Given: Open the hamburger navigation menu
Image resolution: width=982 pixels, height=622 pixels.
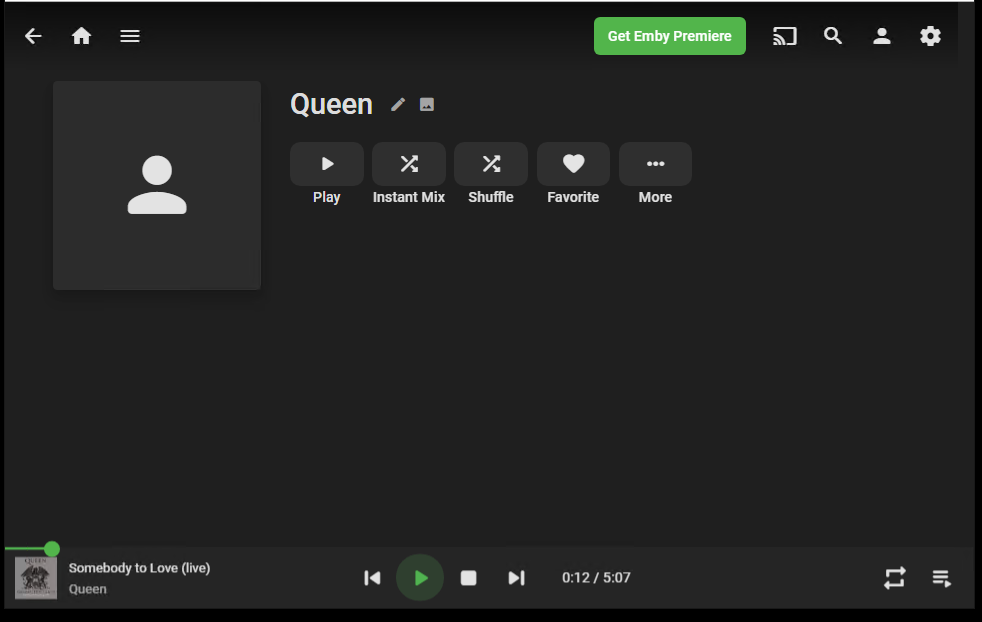Looking at the screenshot, I should 130,36.
